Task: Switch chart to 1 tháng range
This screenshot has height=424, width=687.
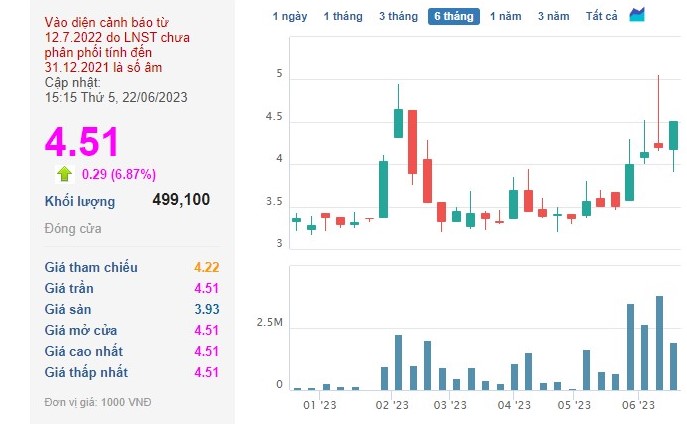Action: click(342, 16)
